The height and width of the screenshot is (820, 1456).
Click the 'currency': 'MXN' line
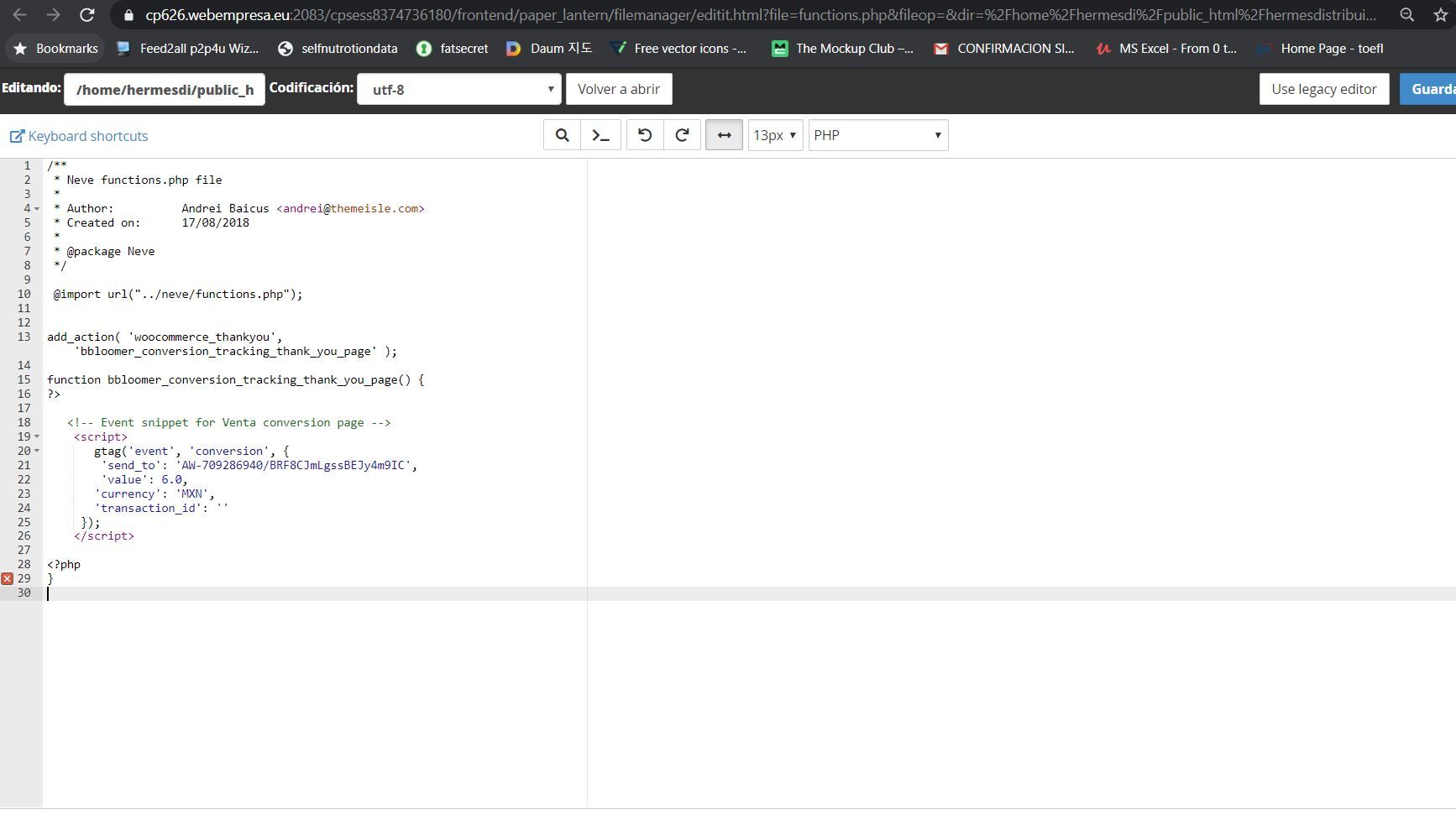tap(155, 494)
